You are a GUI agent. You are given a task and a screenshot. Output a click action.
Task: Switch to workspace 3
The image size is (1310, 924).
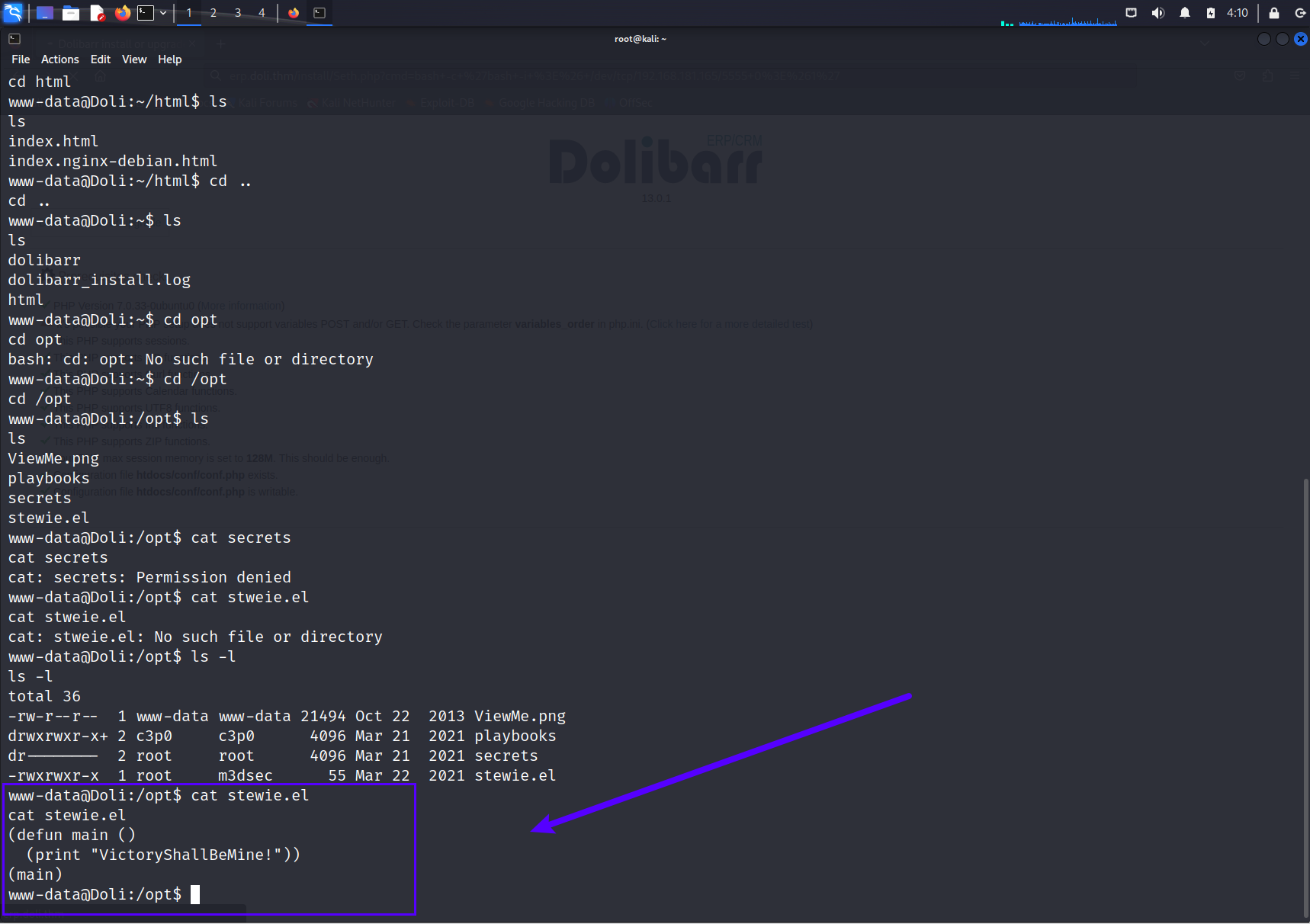(238, 13)
